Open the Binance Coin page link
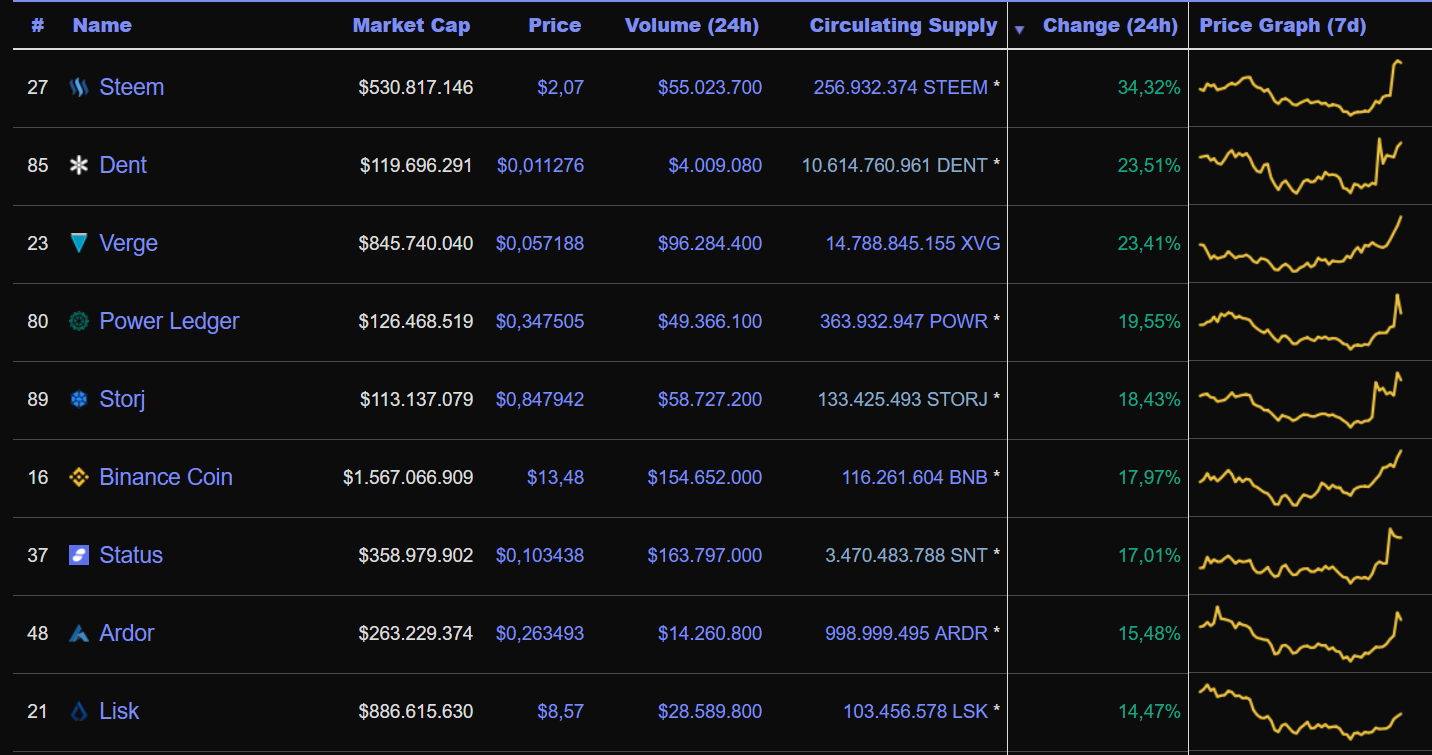Screen dimensions: 1432x755 click(166, 477)
